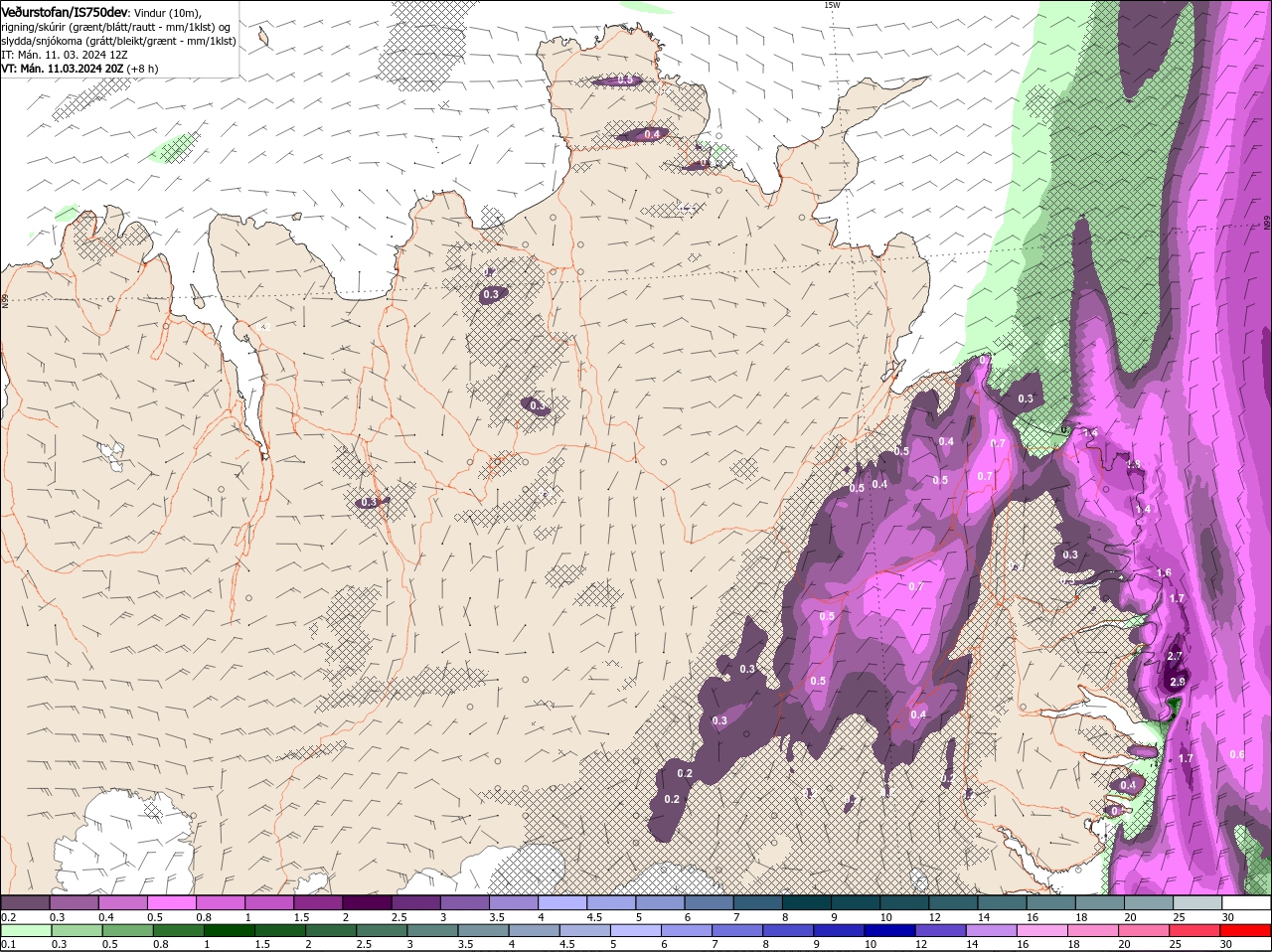Click the darkest green swatch after 1 in lower legend
1272x952 pixels.
coord(232,930)
